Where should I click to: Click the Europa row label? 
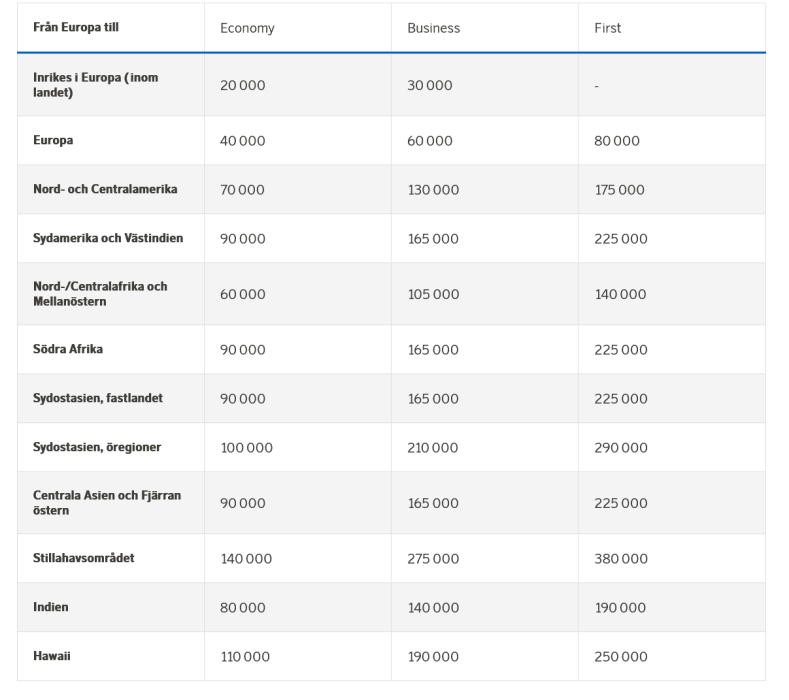[53, 141]
